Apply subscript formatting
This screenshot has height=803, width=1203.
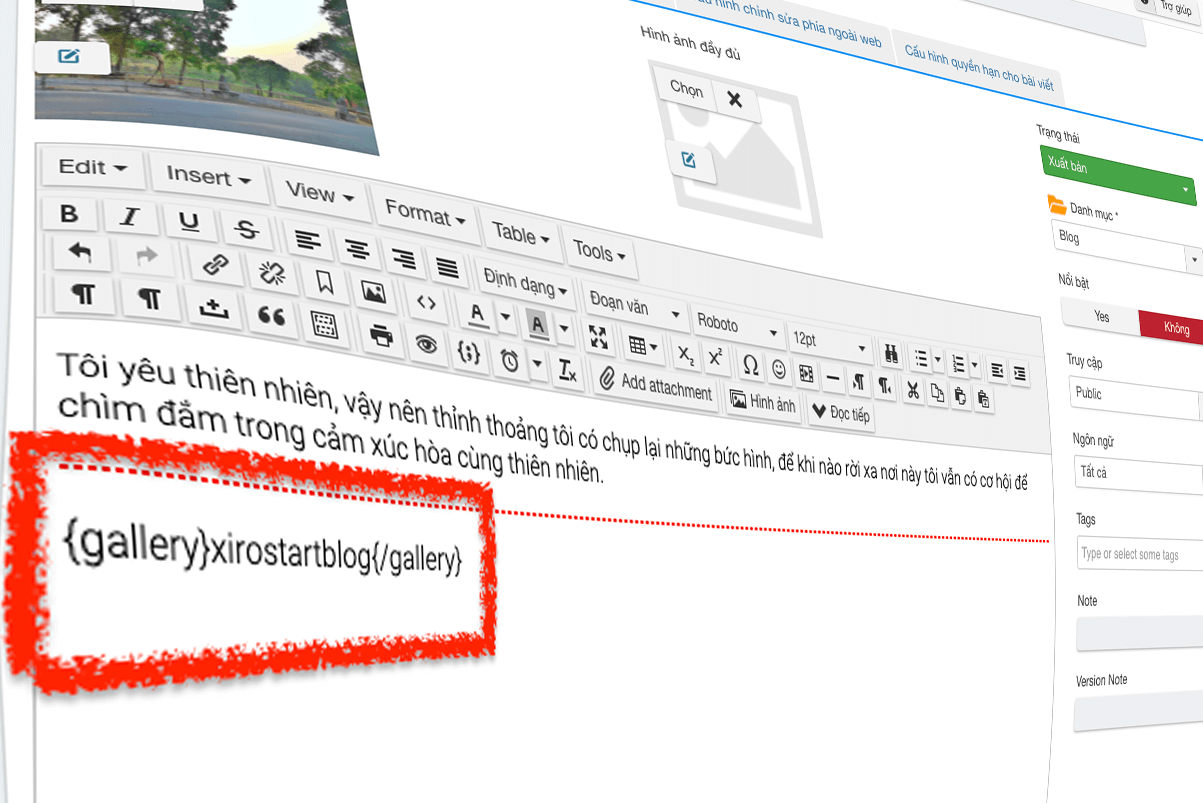685,353
